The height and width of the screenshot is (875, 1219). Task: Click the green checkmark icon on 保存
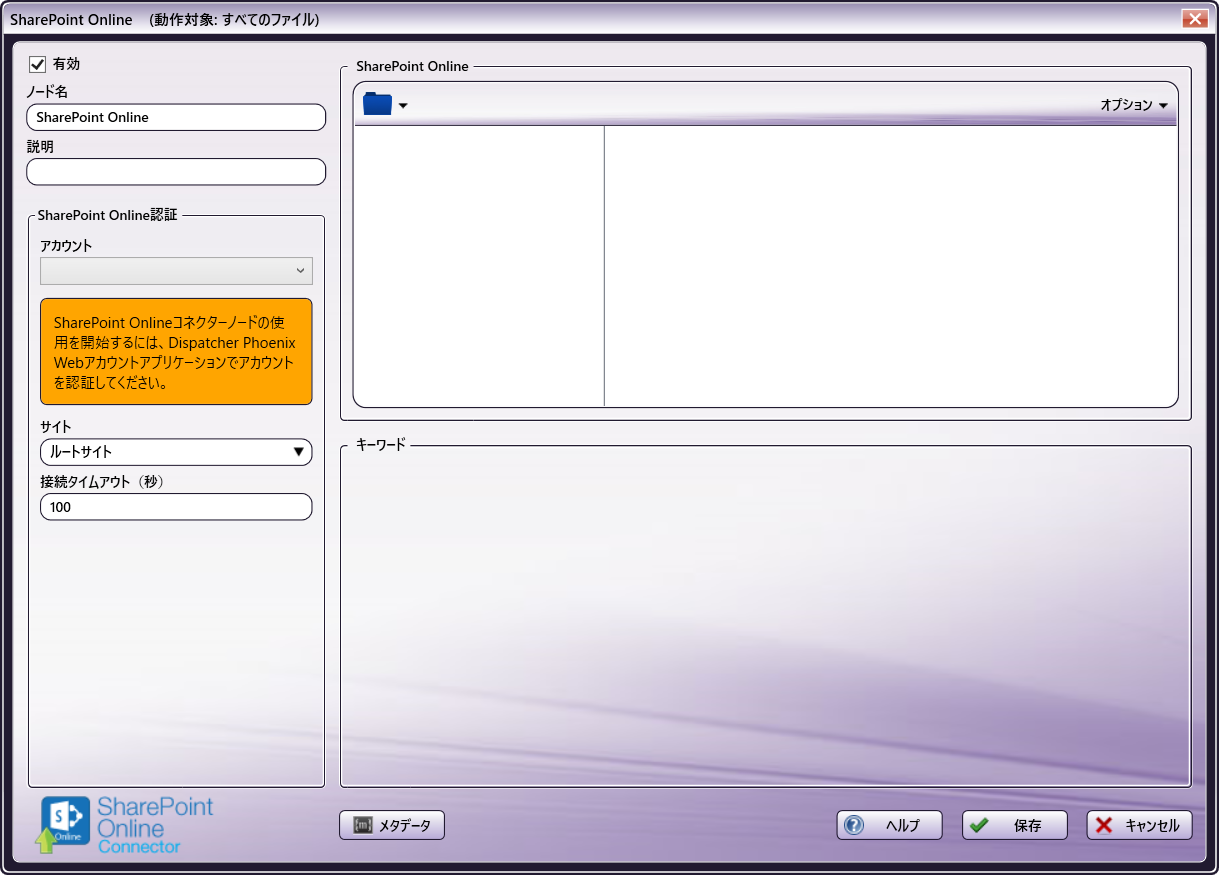(979, 825)
